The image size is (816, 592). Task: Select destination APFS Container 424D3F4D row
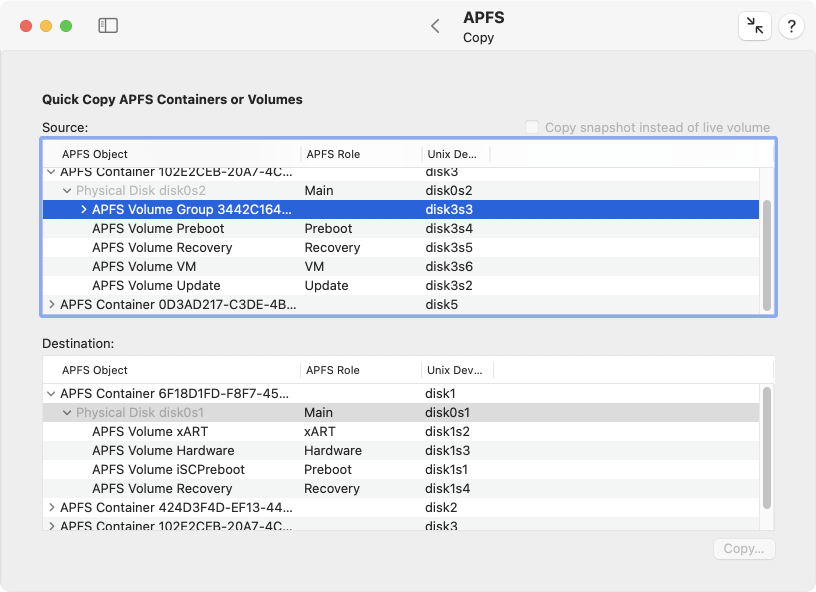[x=401, y=507]
